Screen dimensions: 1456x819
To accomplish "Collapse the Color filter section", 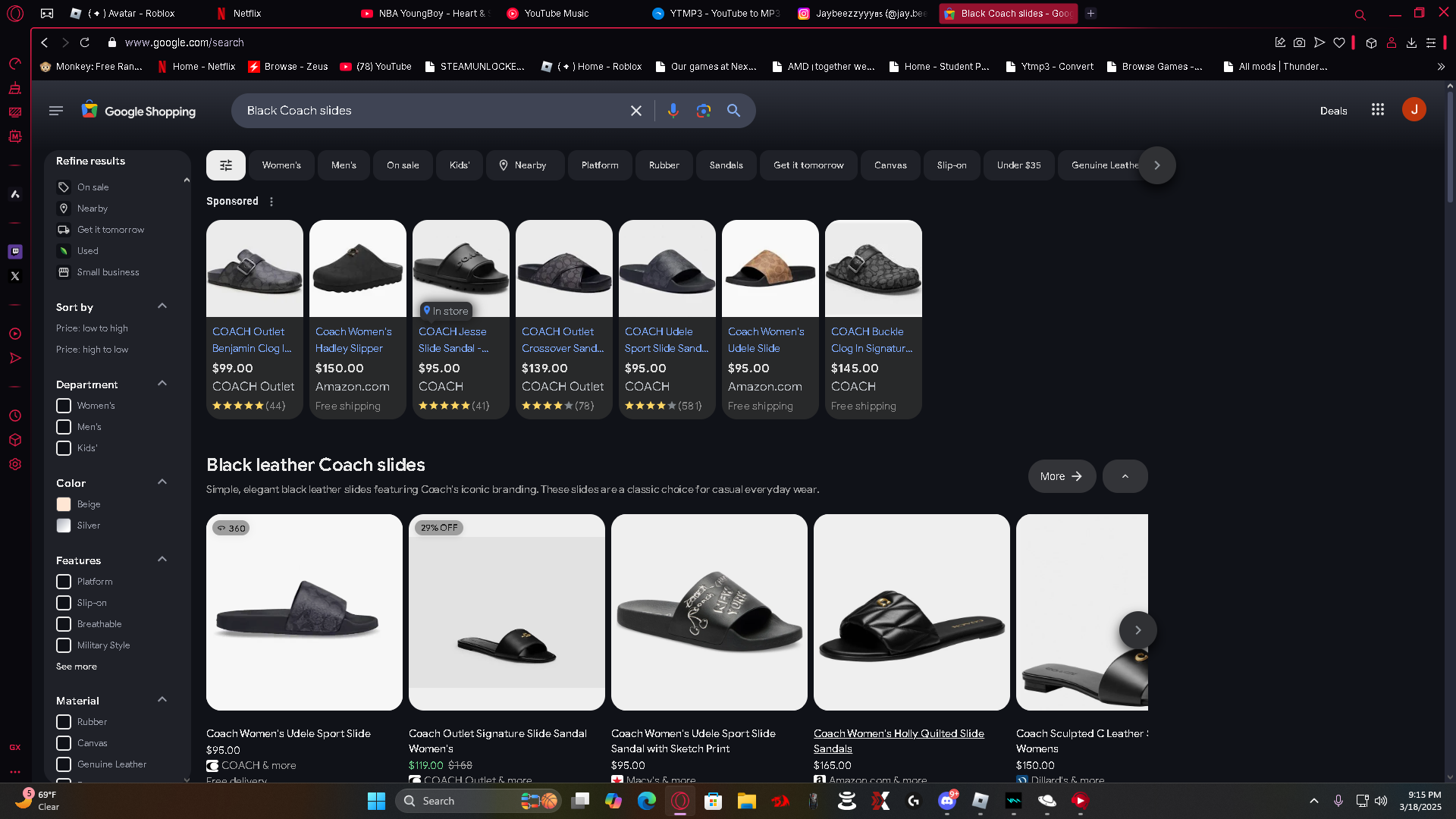I will click(x=162, y=482).
